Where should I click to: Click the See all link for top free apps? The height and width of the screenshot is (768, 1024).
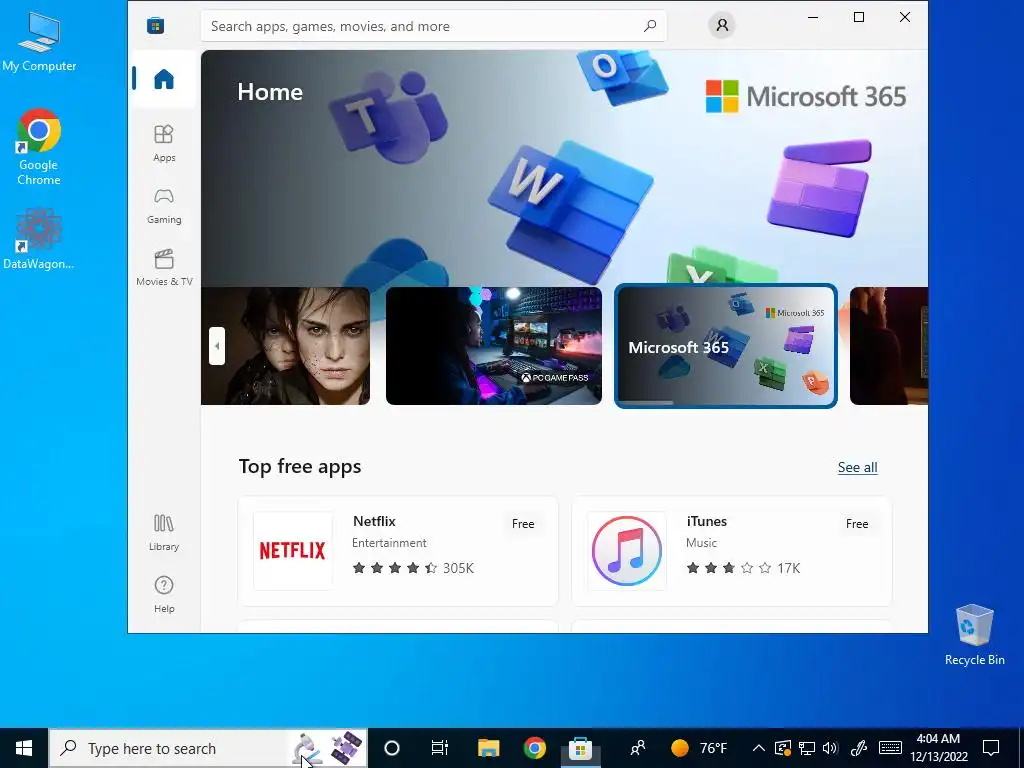pyautogui.click(x=857, y=468)
